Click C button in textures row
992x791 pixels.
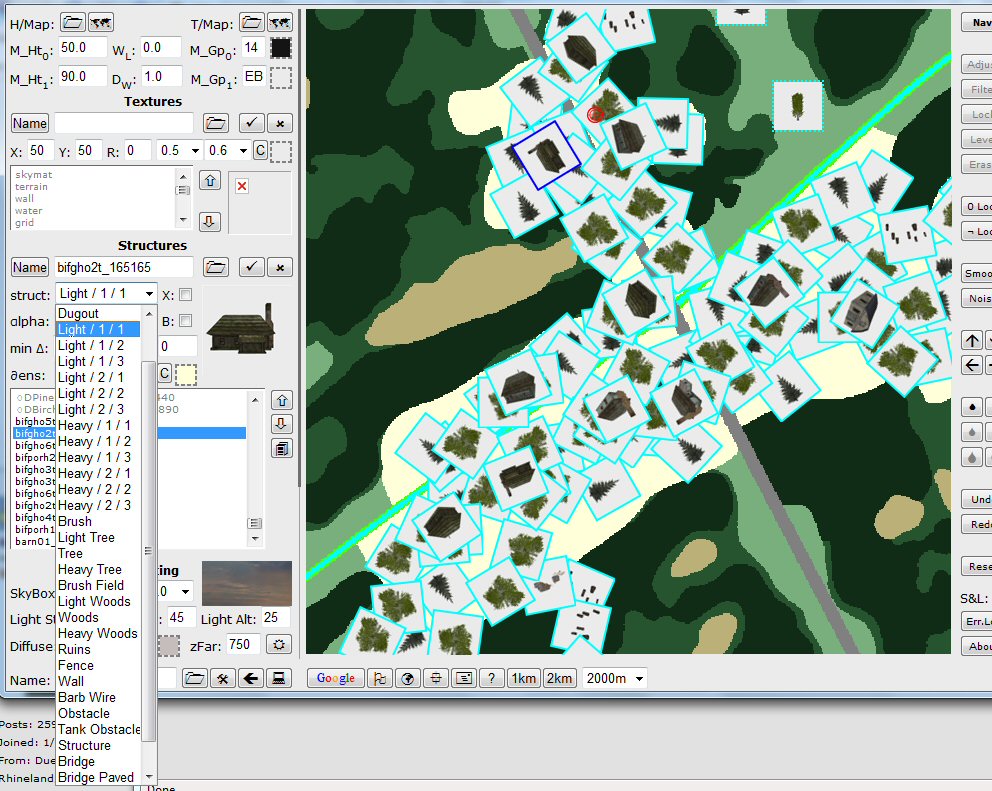(x=260, y=151)
